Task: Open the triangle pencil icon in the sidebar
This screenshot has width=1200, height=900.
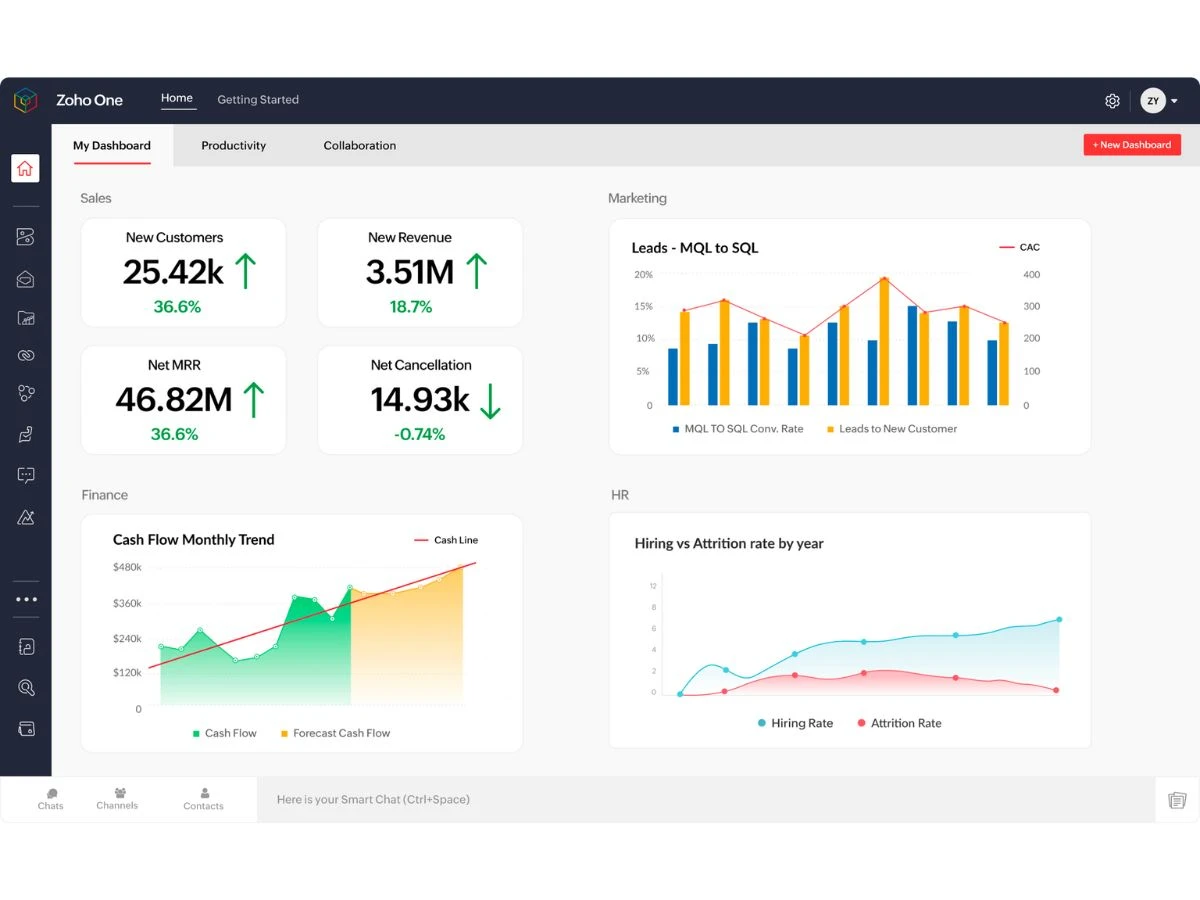Action: tap(26, 517)
